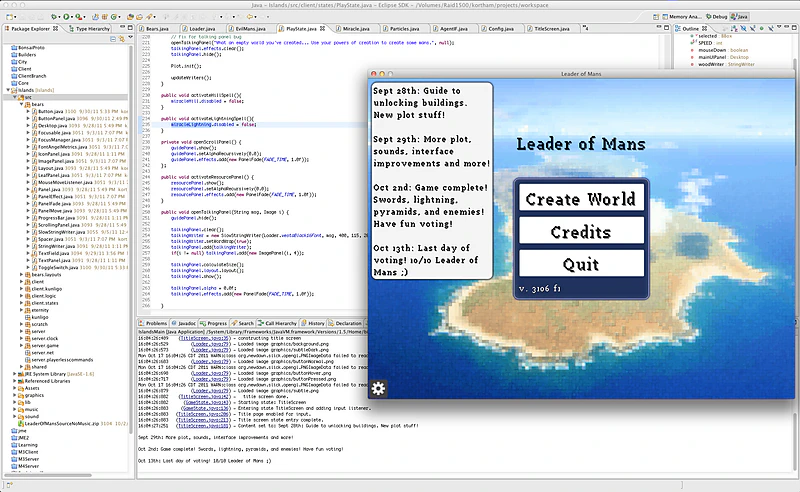Expand the graphics folder
The image size is (800, 492).
14,395
